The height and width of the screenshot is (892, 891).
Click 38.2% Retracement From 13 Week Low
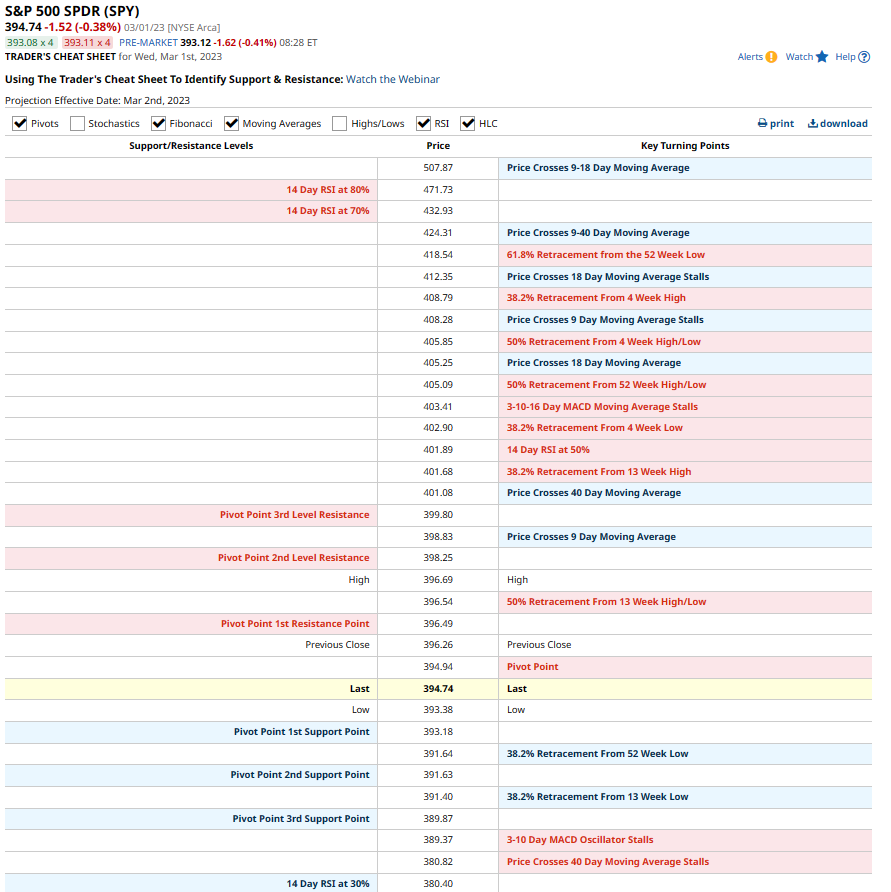[597, 797]
